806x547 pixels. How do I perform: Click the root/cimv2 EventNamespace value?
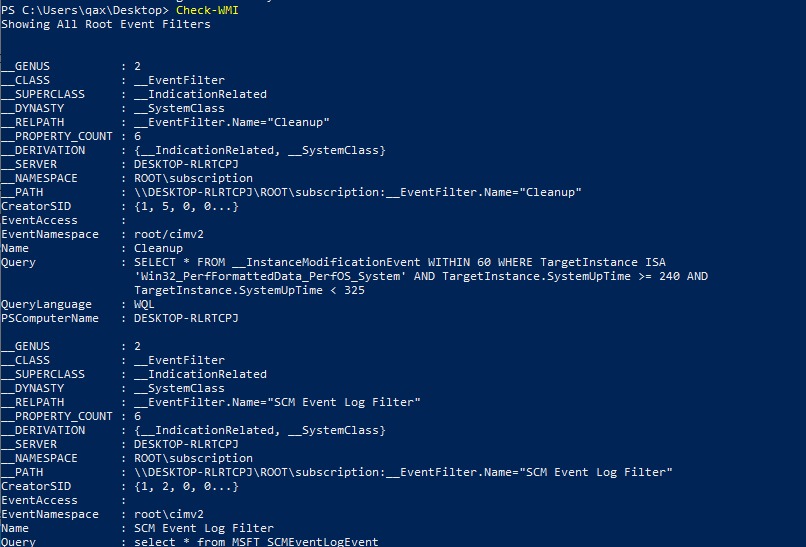169,234
